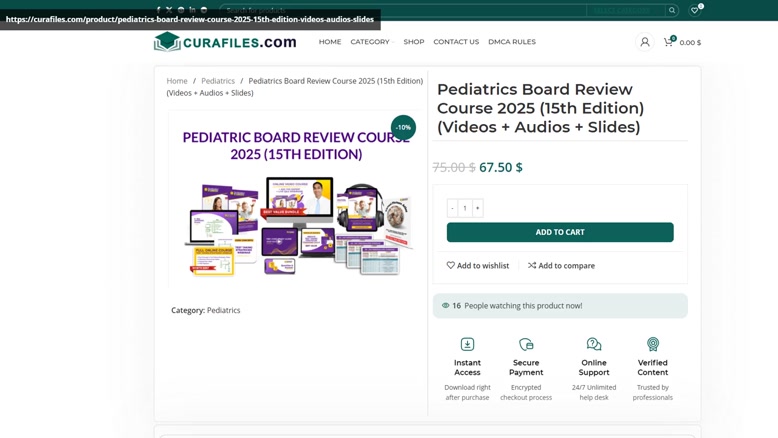
Task: Decrease quantity with minus button
Action: pyautogui.click(x=452, y=208)
